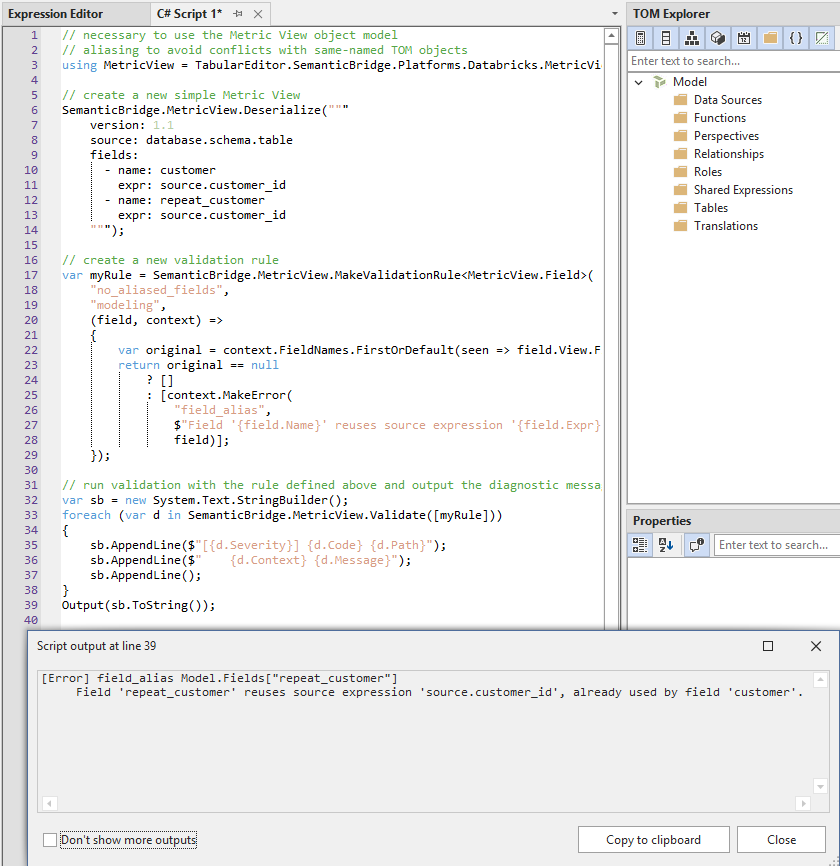The width and height of the screenshot is (840, 866).
Task: Dismiss output dialog with X icon
Action: coord(816,646)
